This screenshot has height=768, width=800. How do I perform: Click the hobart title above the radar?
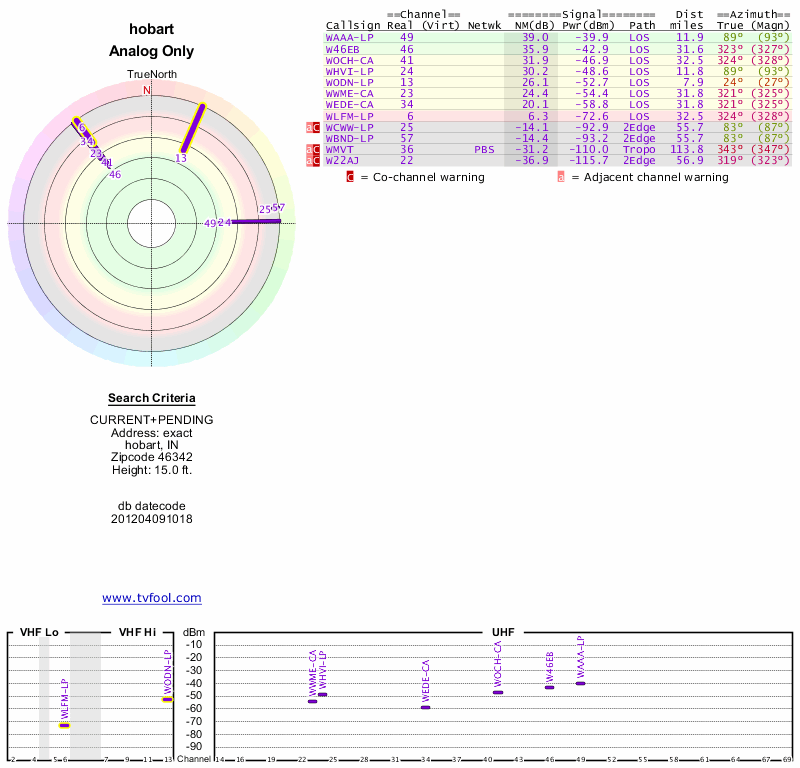[x=152, y=29]
